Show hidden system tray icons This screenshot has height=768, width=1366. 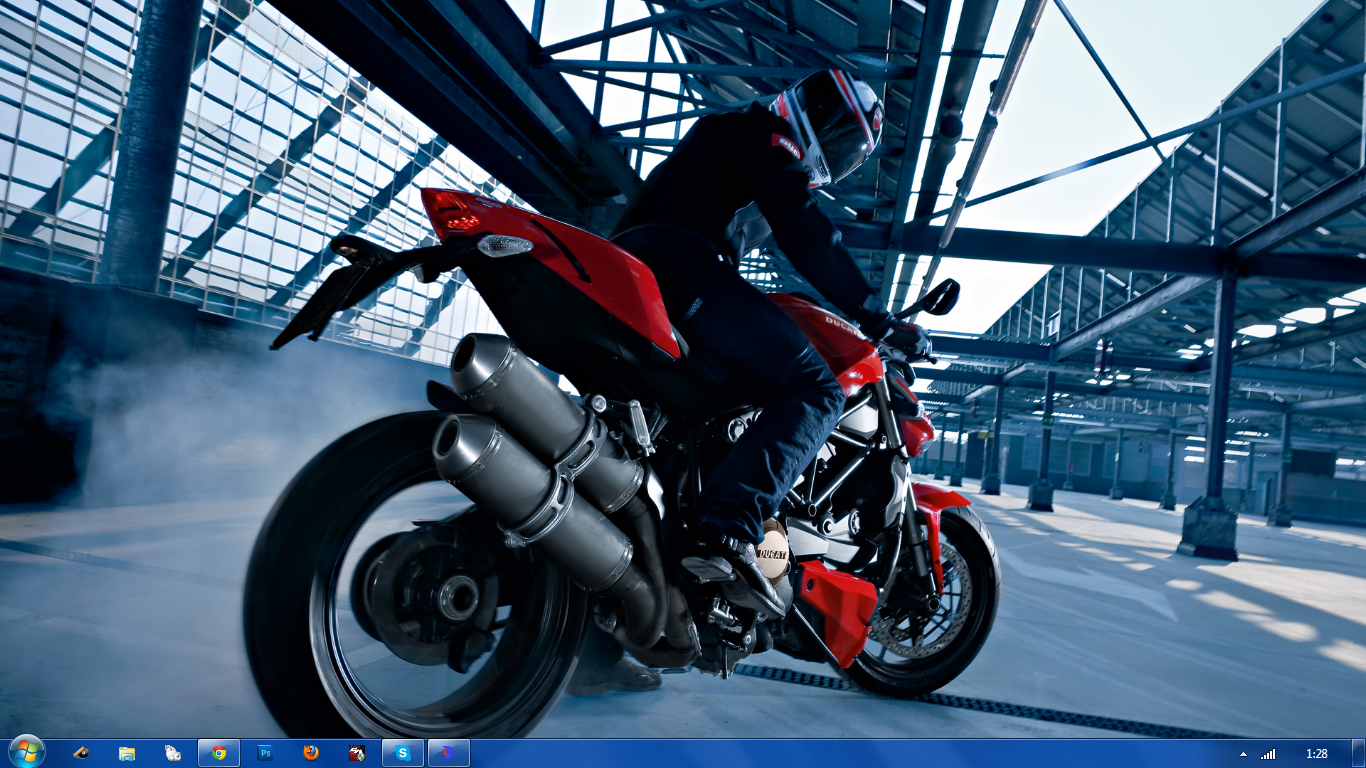click(x=1243, y=754)
